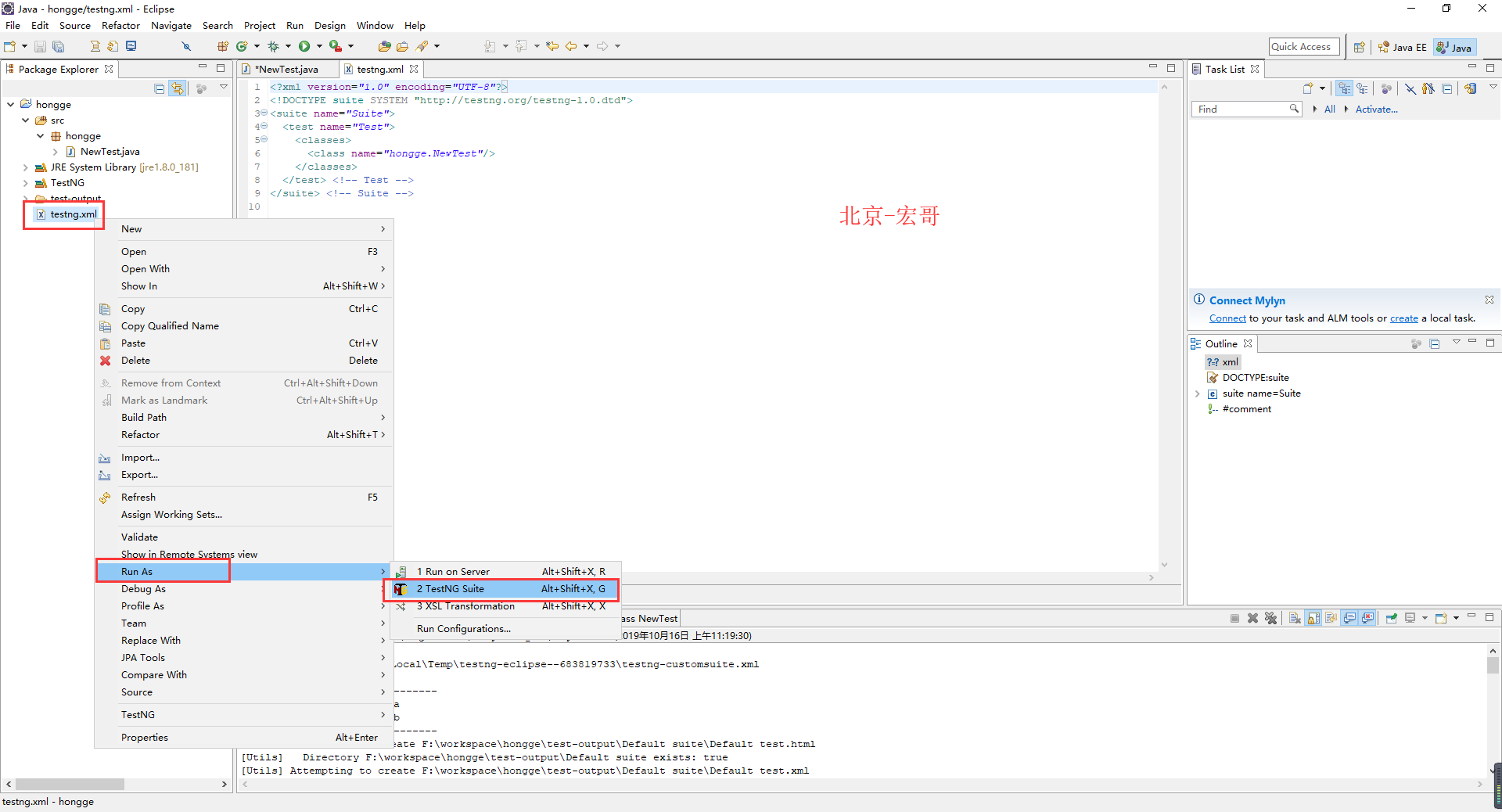Click the Console vertical scrollbar thumb
The image size is (1502, 812).
(1493, 666)
